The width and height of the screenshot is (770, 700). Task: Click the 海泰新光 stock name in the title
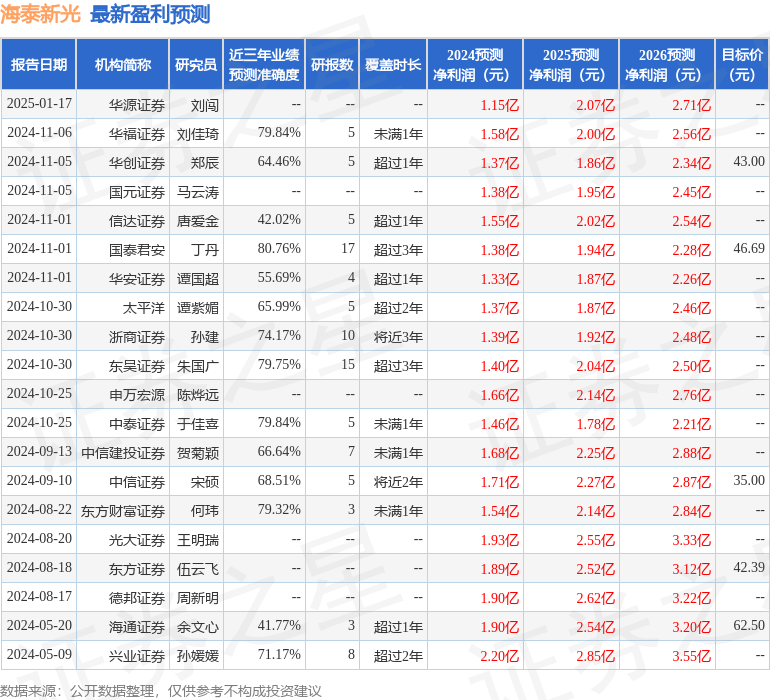point(42,14)
